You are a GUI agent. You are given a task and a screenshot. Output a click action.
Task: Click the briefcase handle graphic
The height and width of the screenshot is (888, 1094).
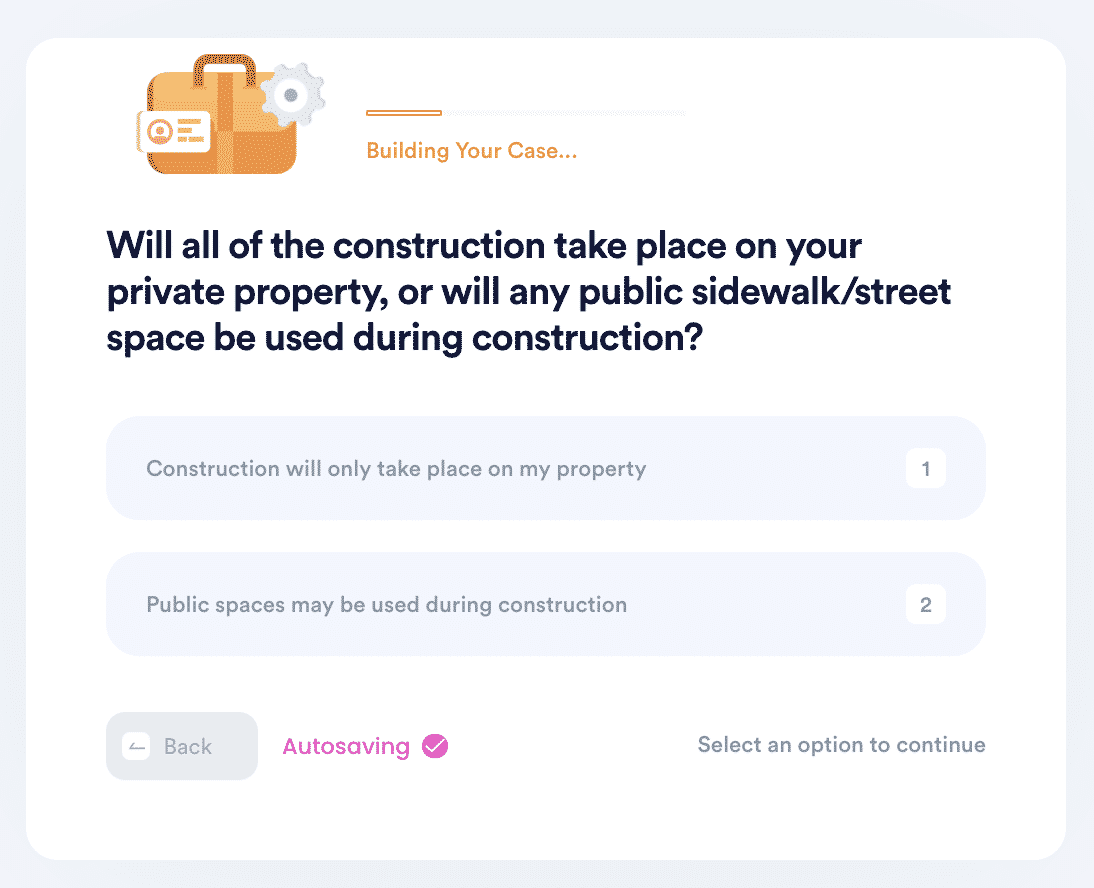[x=224, y=68]
